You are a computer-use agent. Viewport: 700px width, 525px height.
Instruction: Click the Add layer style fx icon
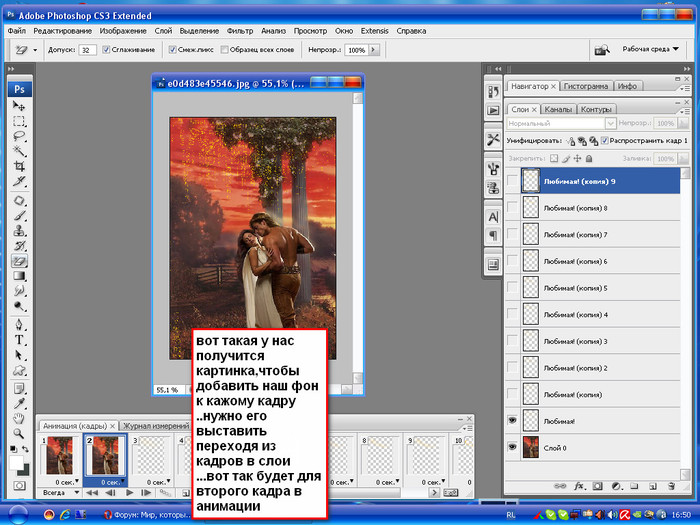[579, 486]
